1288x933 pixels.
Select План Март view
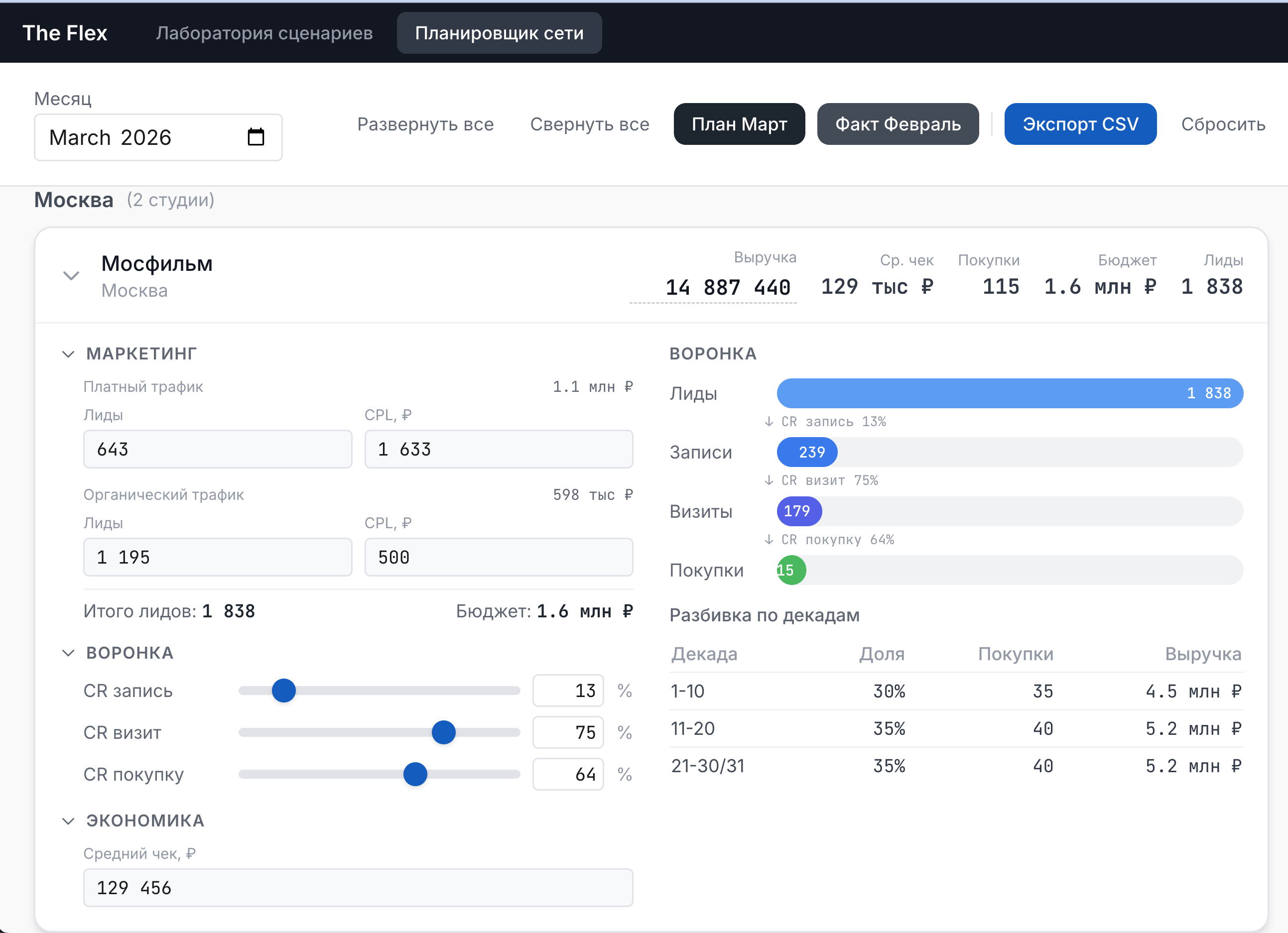tap(740, 123)
